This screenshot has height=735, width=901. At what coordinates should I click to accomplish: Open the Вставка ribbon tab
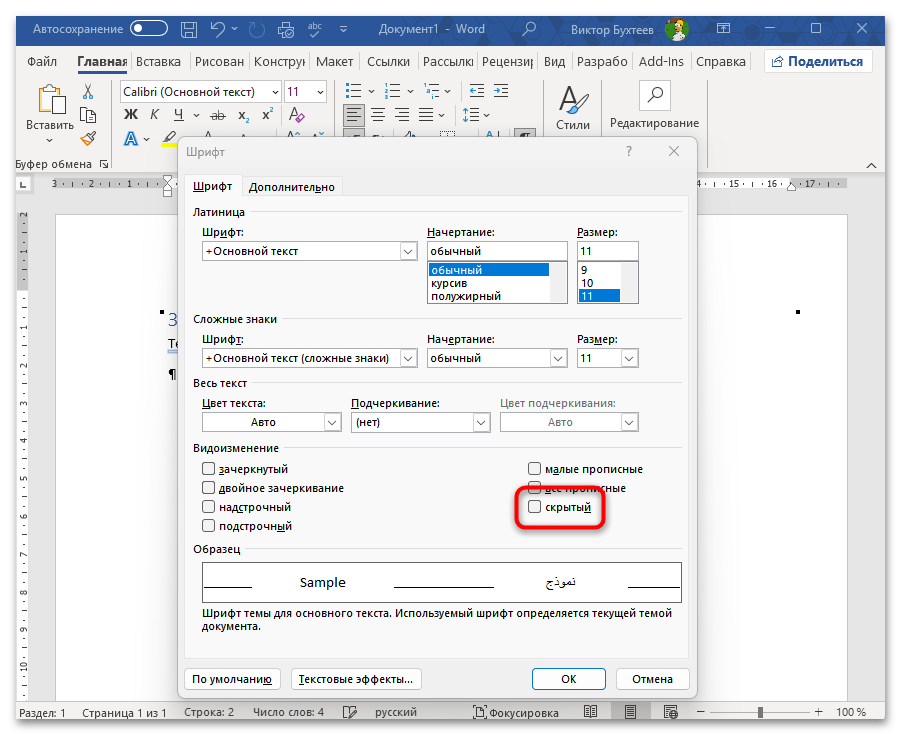158,62
